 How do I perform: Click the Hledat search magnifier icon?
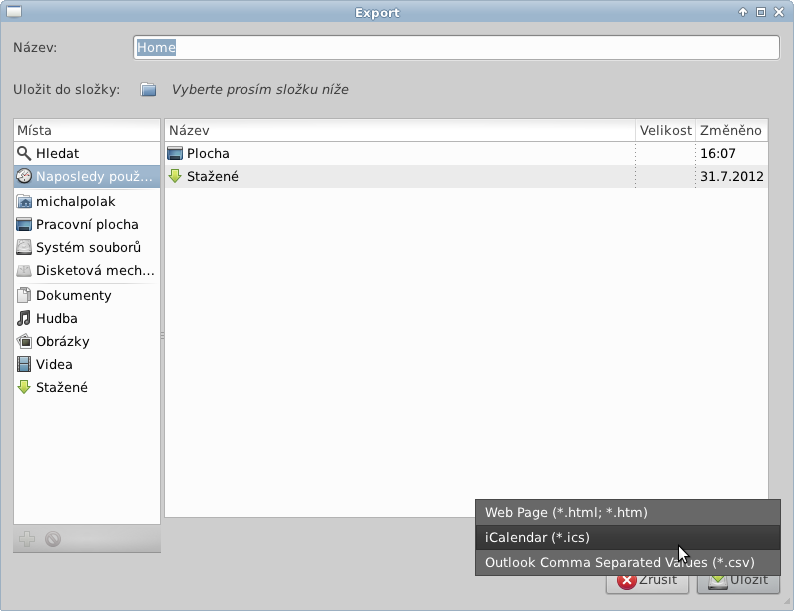coord(25,154)
